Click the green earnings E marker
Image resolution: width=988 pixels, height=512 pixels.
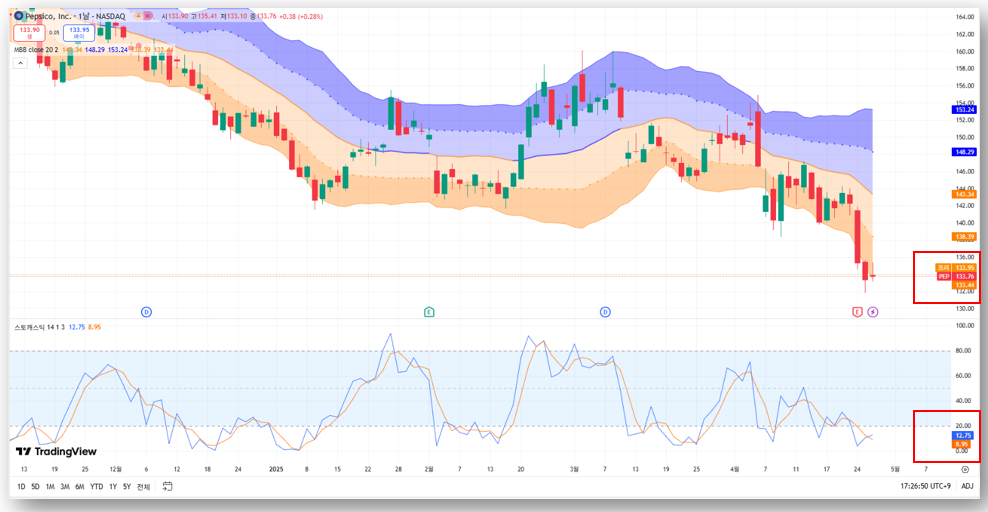429,312
